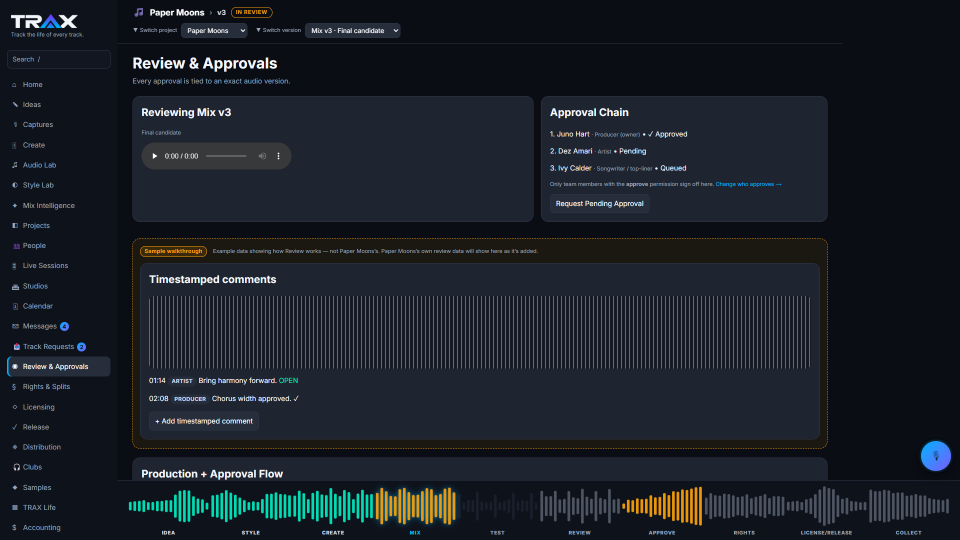
Task: Mute the audio player volume
Action: point(262,156)
